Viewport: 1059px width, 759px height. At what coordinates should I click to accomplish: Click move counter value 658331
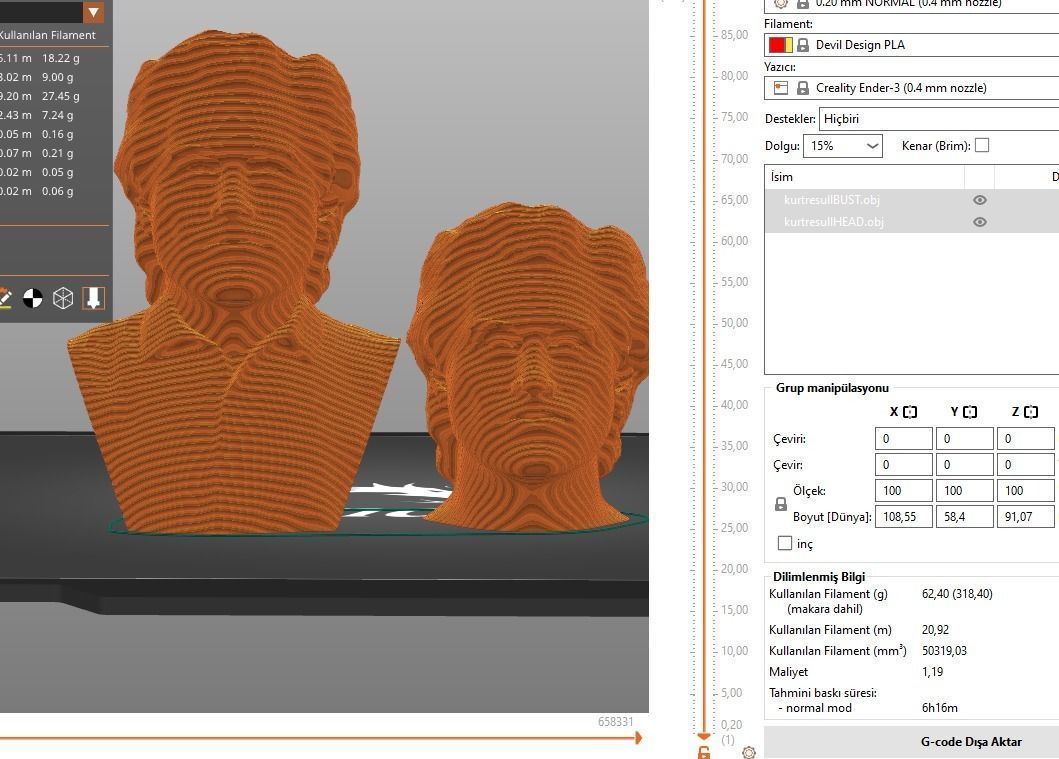click(x=615, y=722)
